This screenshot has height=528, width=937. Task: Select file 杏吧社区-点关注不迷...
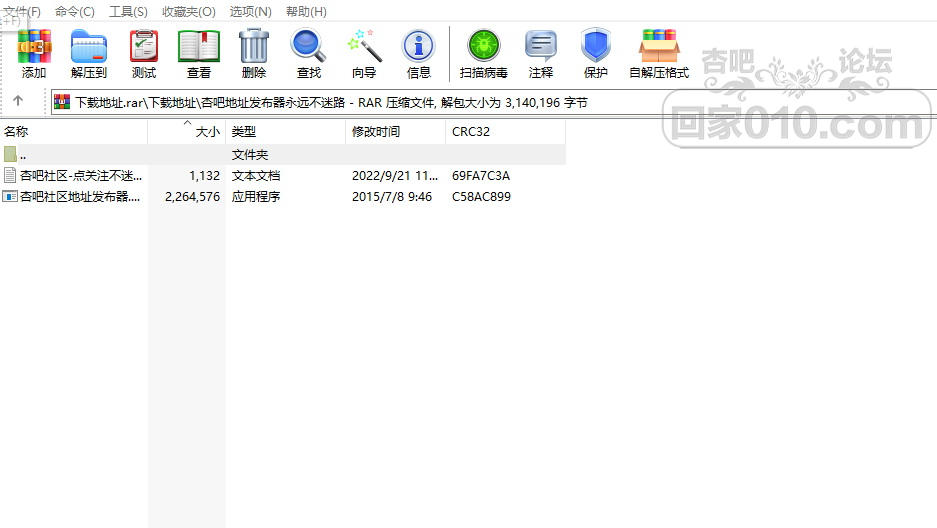tap(81, 176)
